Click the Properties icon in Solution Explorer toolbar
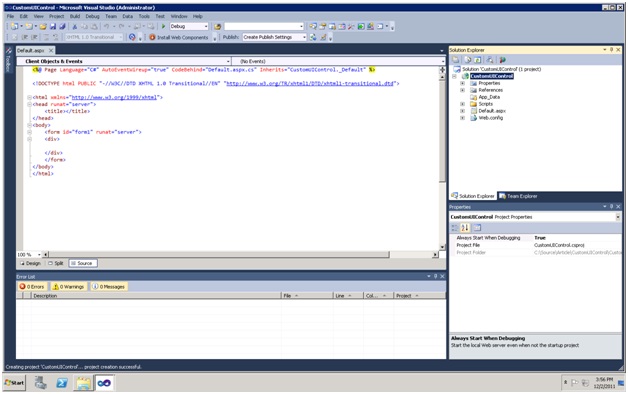Viewport: 628px width, 394px height. point(456,60)
